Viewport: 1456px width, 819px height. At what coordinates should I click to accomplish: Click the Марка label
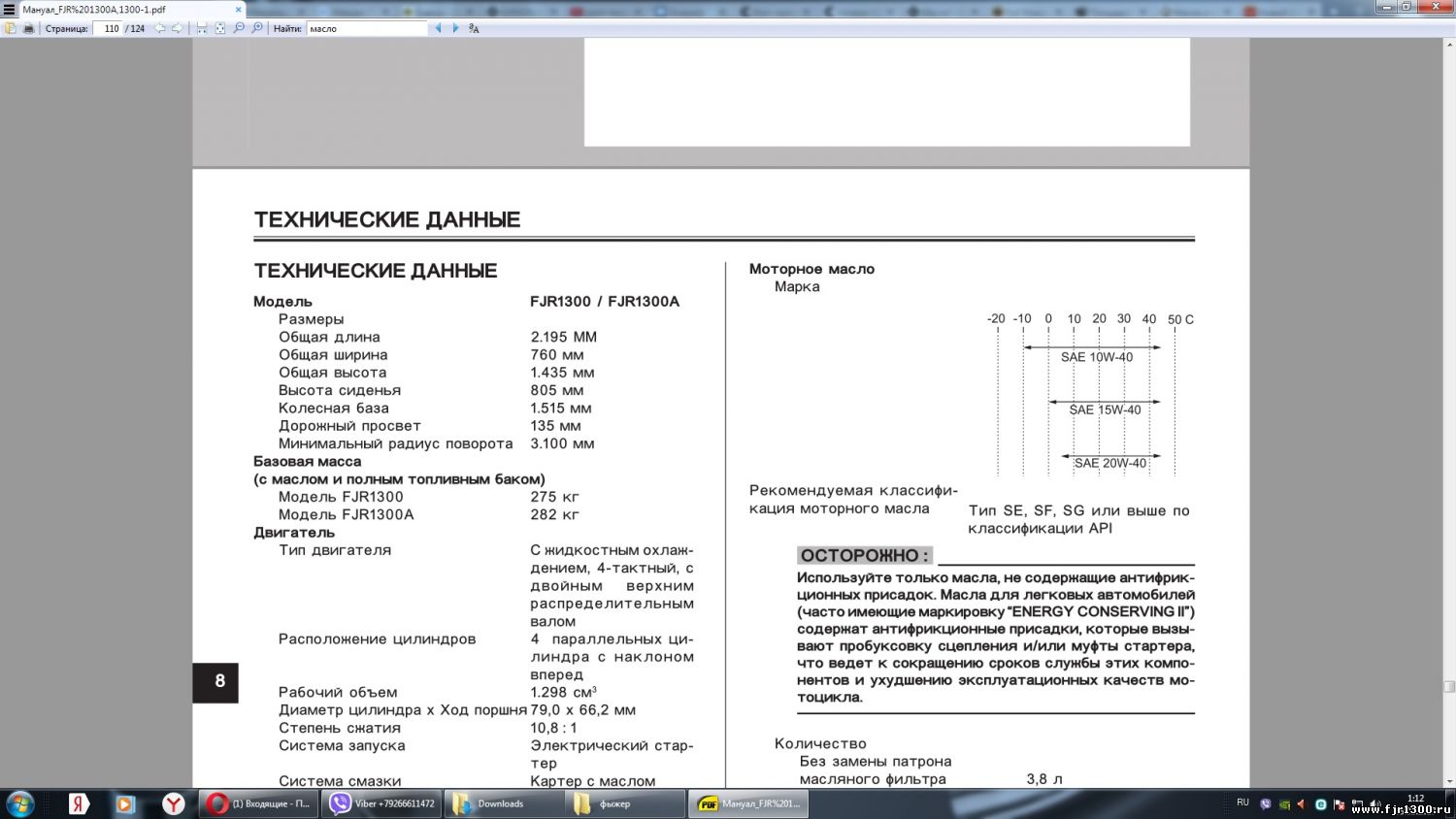point(797,287)
